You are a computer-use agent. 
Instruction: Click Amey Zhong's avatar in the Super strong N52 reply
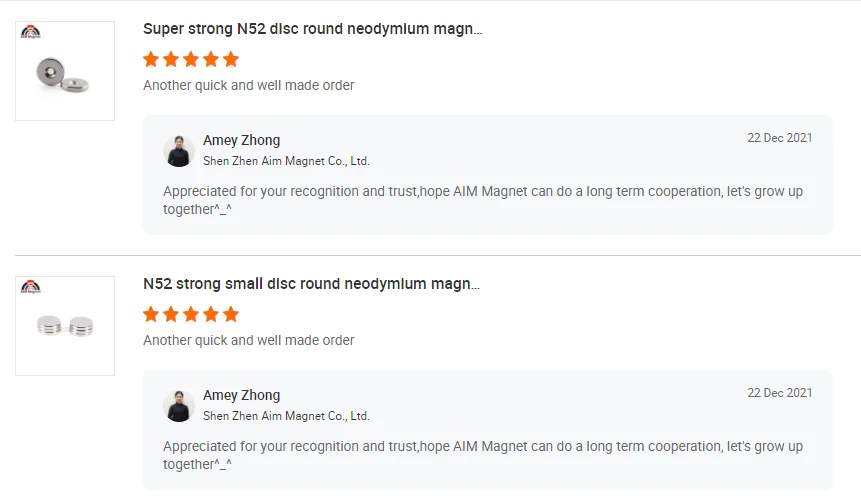pos(179,151)
